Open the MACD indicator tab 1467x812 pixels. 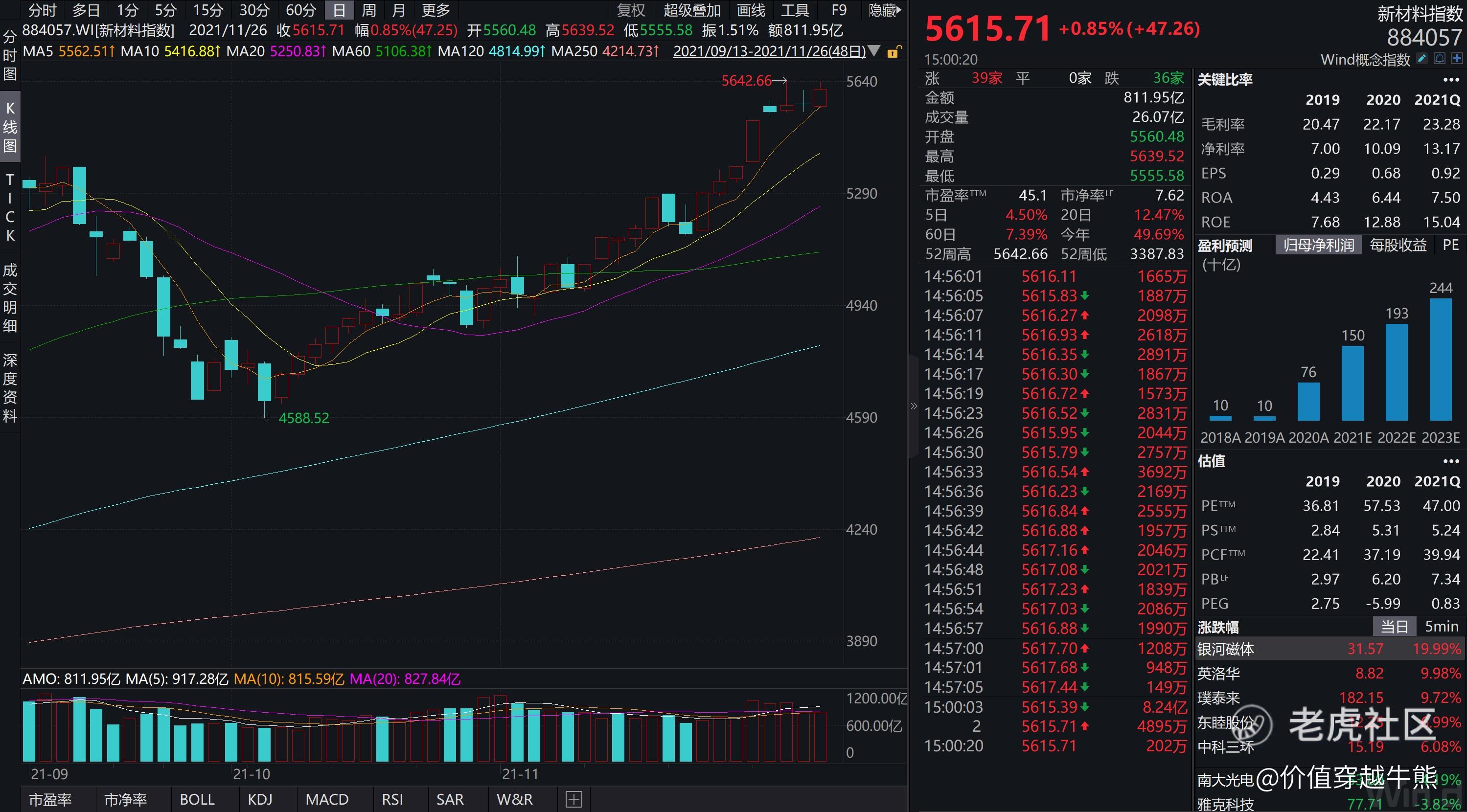tap(327, 799)
